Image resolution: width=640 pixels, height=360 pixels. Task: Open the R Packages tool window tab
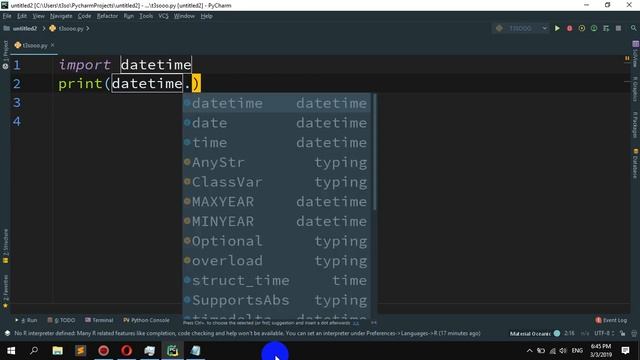pyautogui.click(x=635, y=125)
